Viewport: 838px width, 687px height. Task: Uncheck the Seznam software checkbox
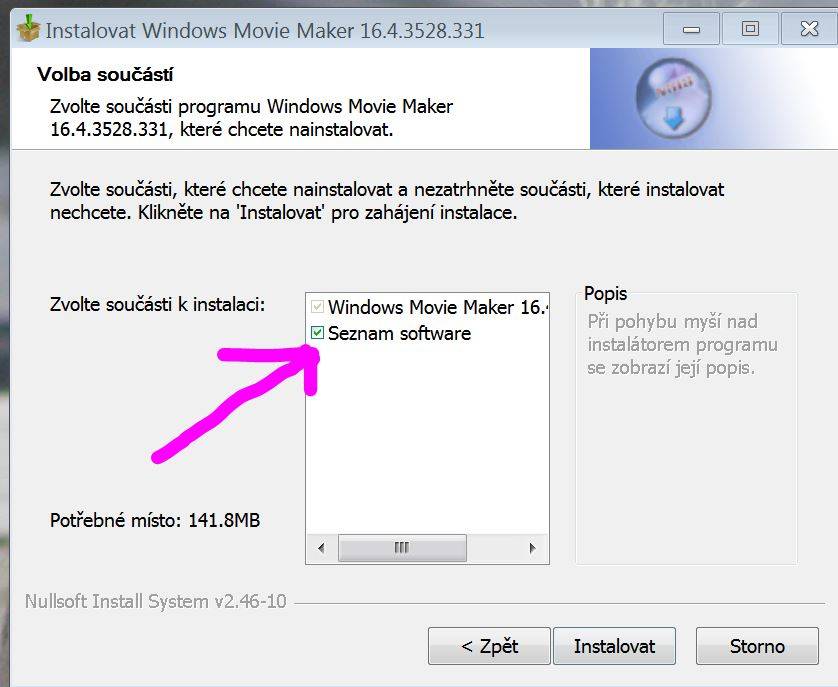317,333
